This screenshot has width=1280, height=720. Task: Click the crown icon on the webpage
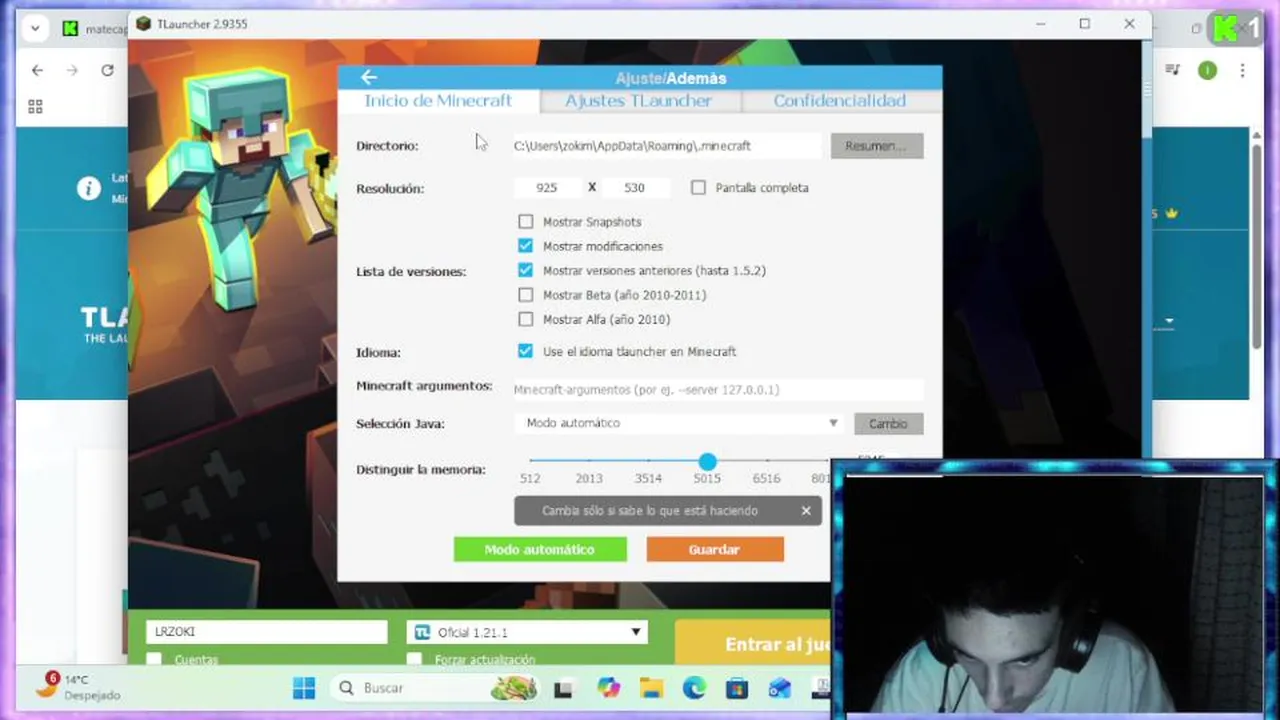1171,213
